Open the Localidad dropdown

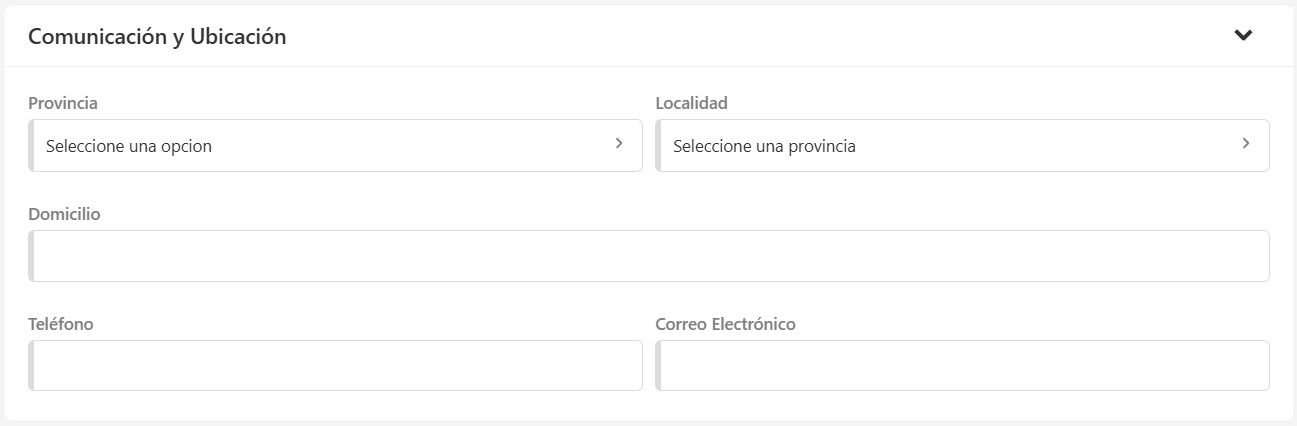pos(962,146)
